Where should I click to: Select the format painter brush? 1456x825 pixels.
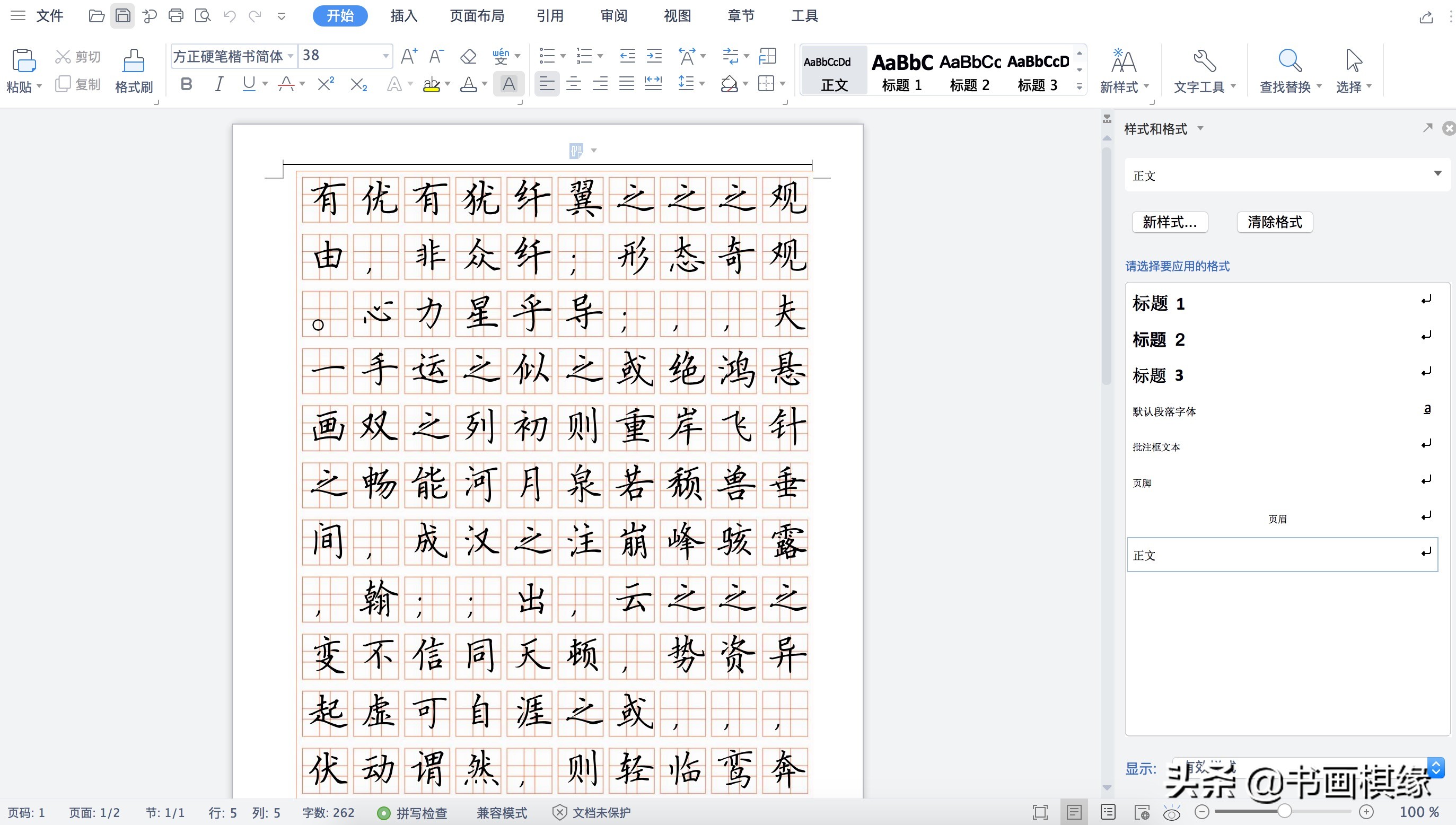coord(134,60)
